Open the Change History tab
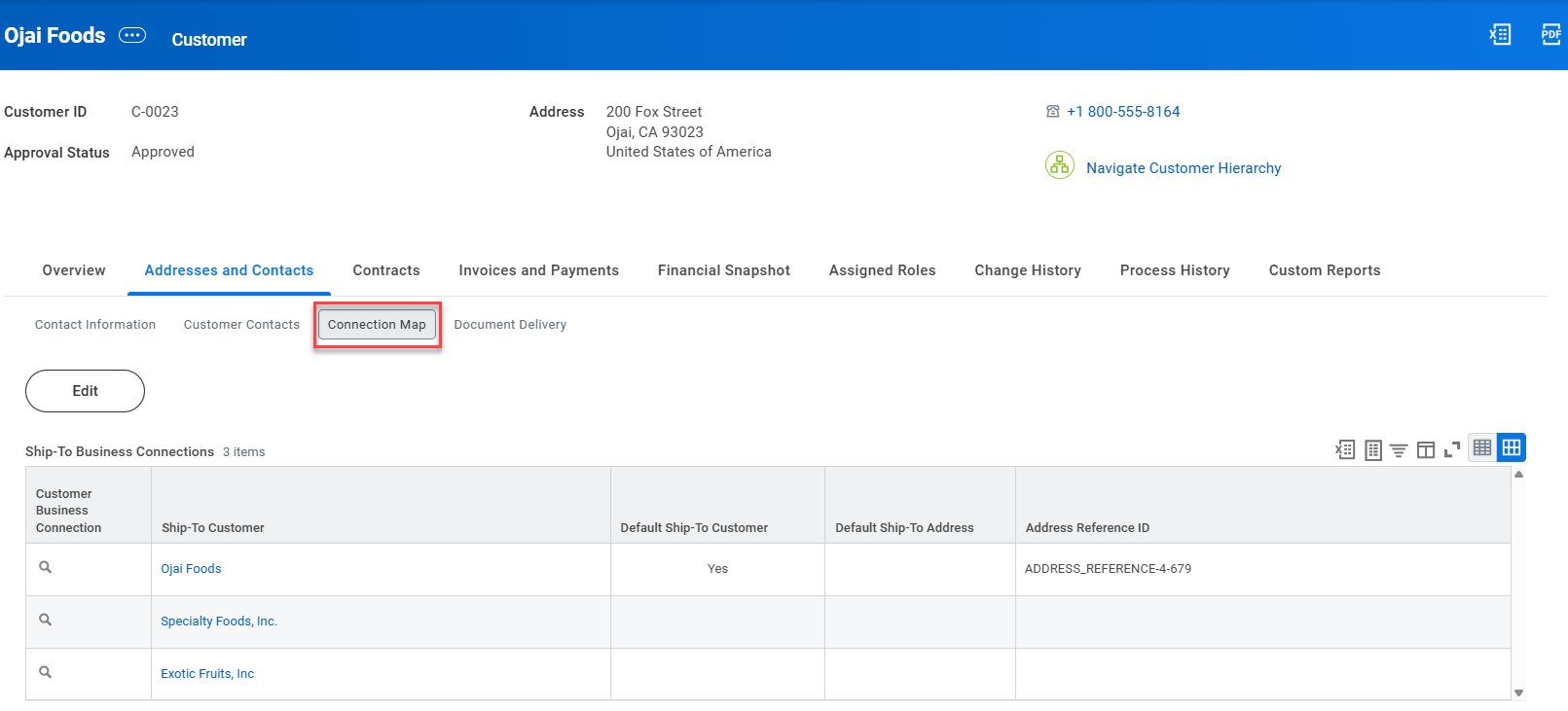The width and height of the screenshot is (1568, 711). [x=1028, y=270]
